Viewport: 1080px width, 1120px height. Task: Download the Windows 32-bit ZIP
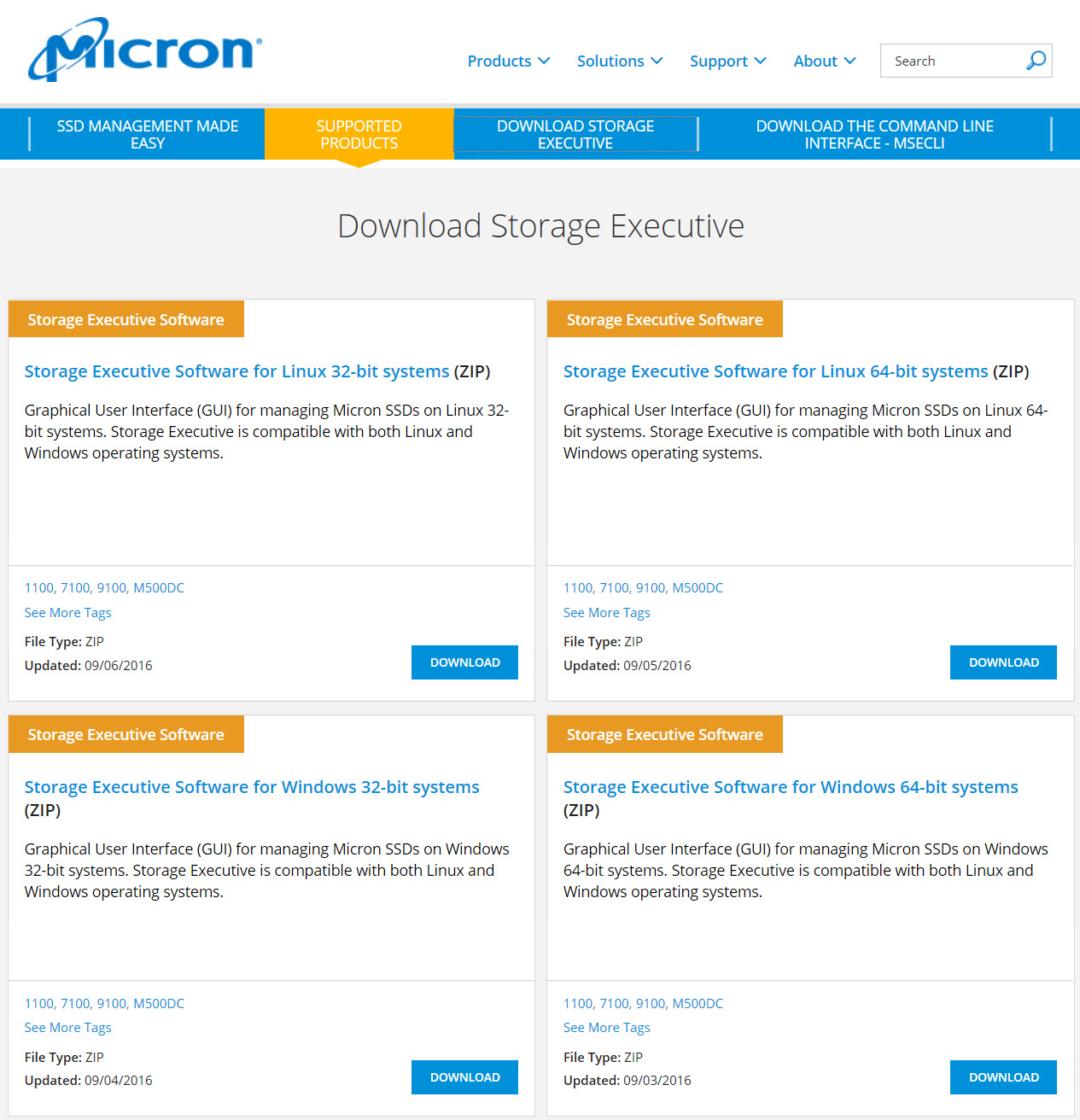point(464,1077)
